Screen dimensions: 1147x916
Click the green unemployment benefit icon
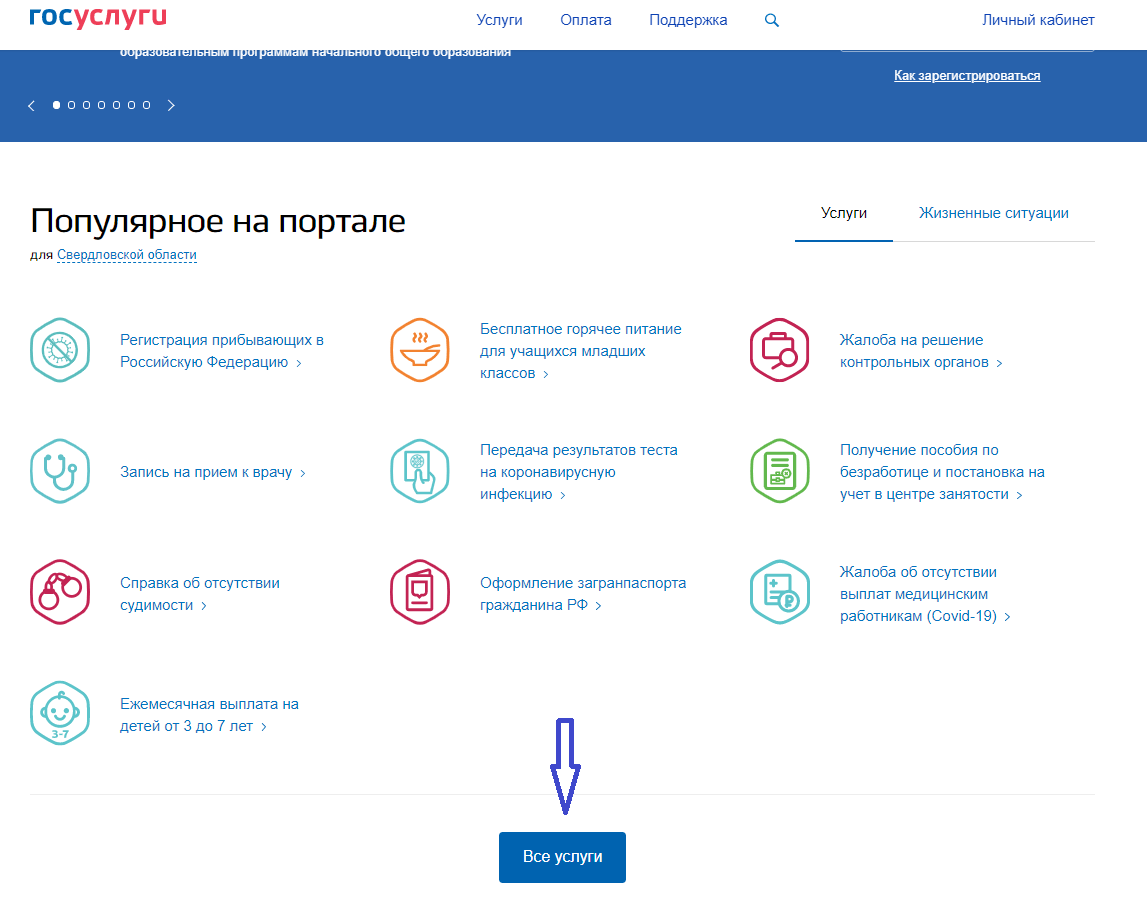[780, 471]
